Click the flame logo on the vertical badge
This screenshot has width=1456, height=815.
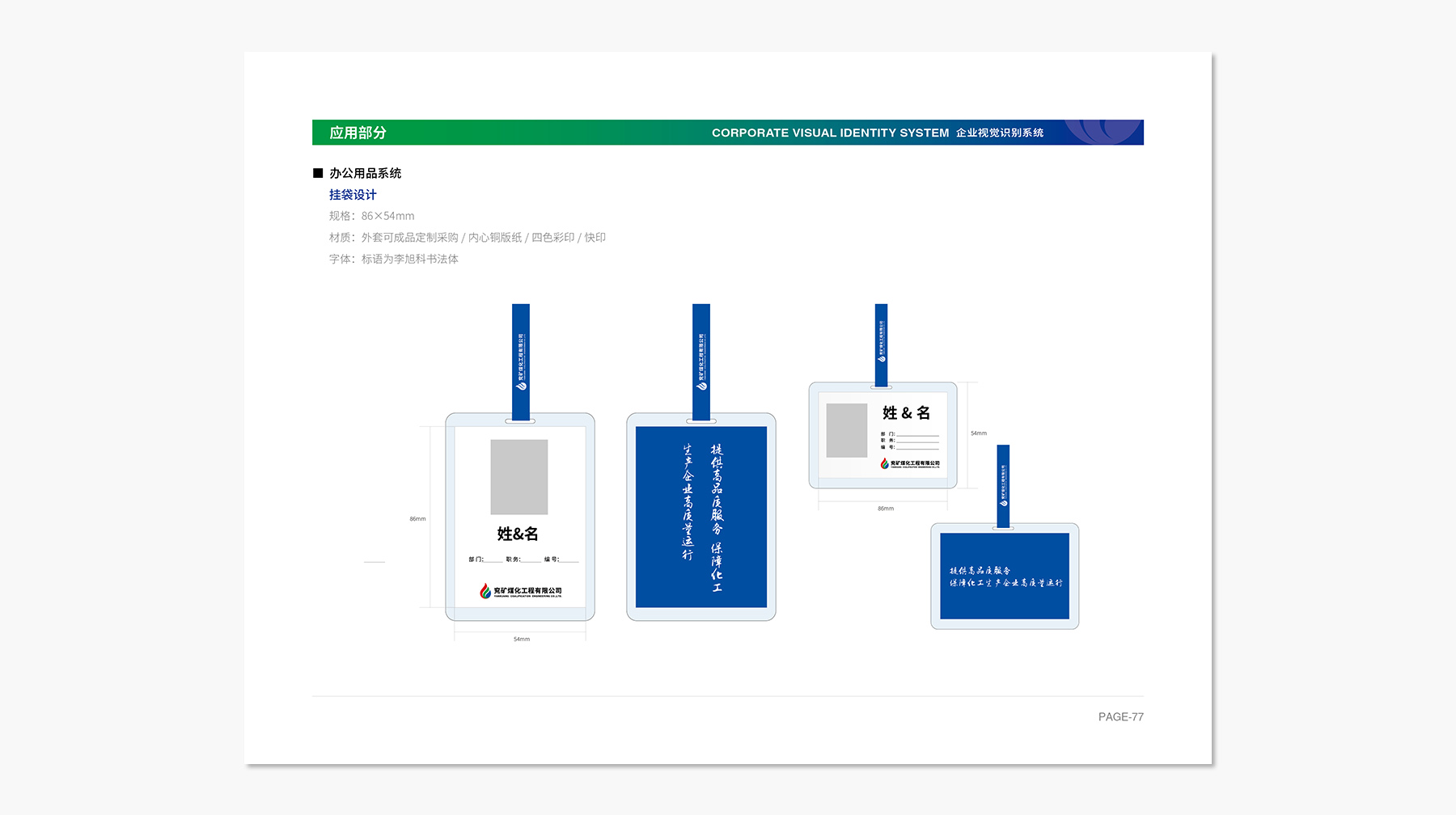485,591
